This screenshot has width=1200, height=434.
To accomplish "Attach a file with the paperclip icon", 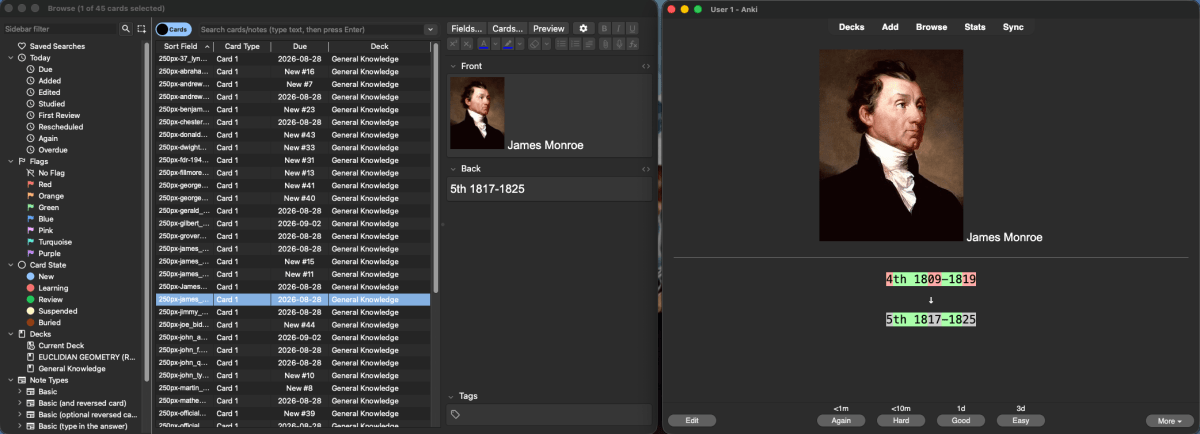I will pos(605,44).
